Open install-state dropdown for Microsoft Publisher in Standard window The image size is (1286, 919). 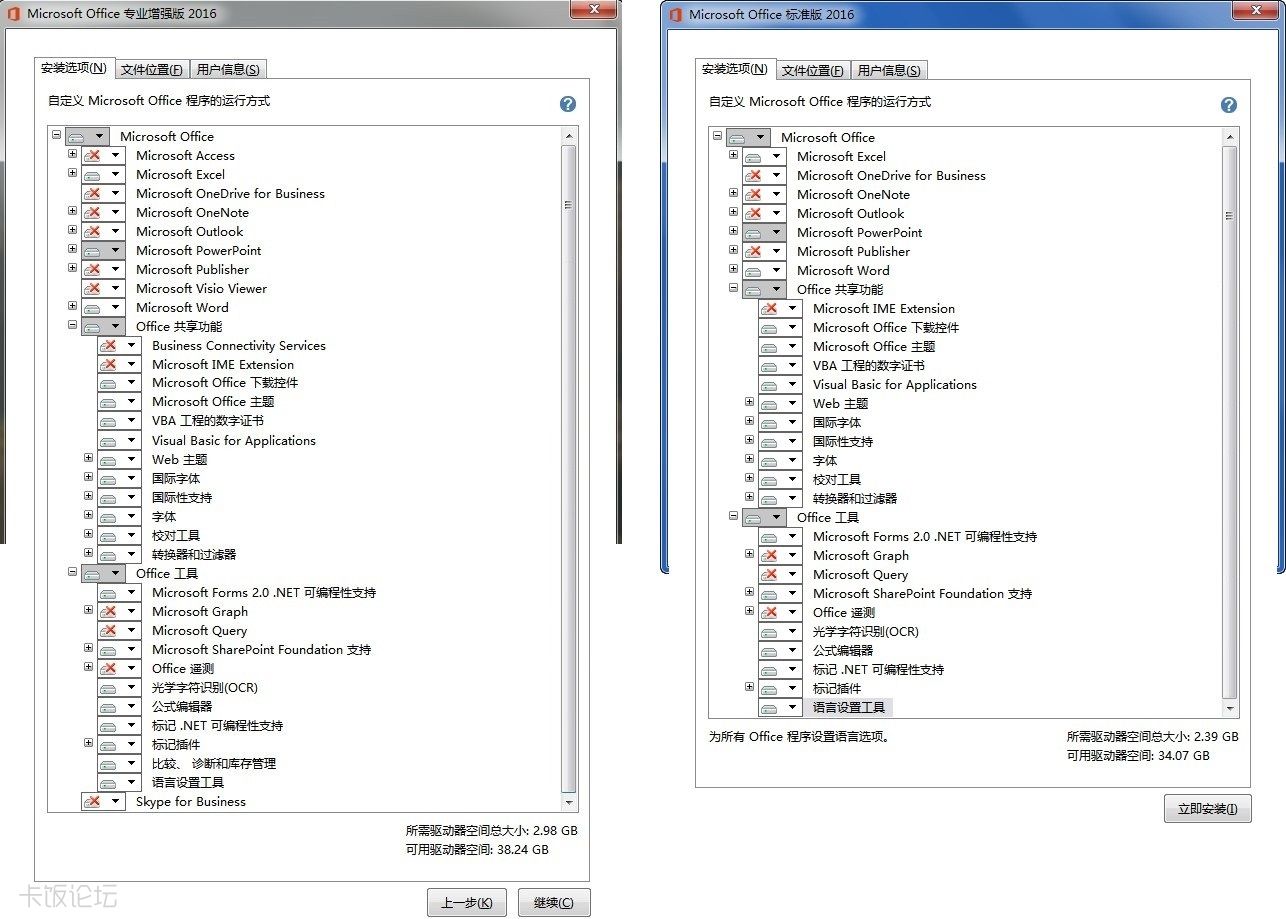pos(777,251)
